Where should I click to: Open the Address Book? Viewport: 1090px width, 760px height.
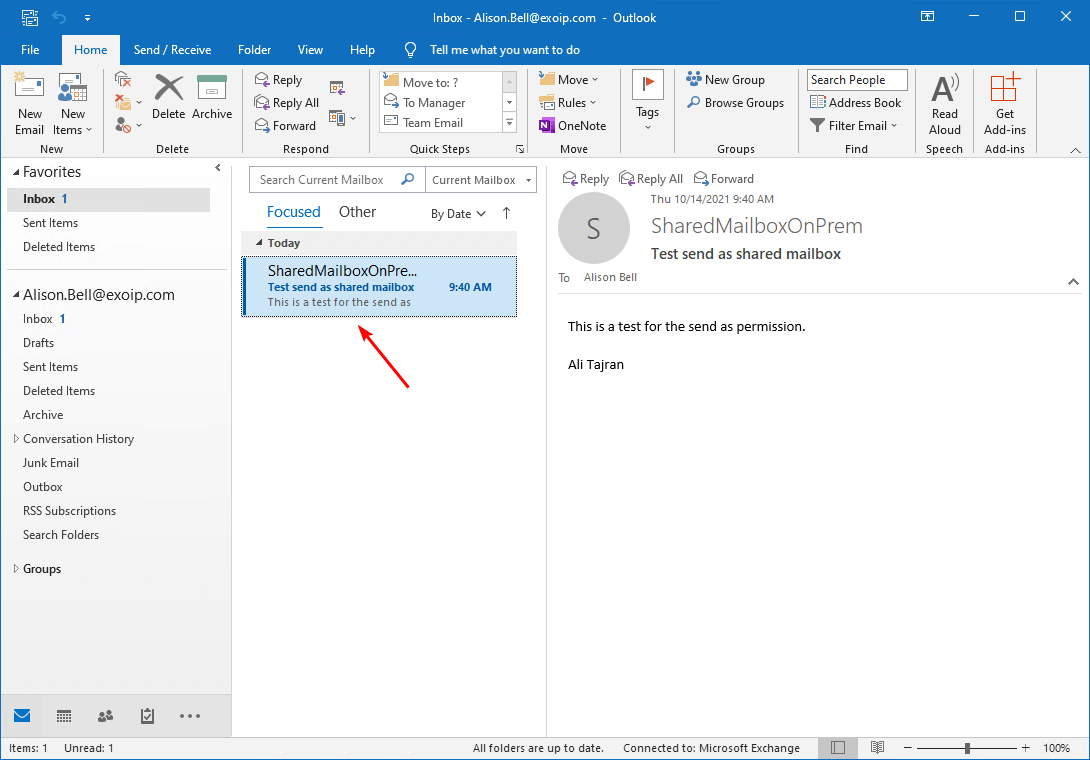tap(856, 103)
